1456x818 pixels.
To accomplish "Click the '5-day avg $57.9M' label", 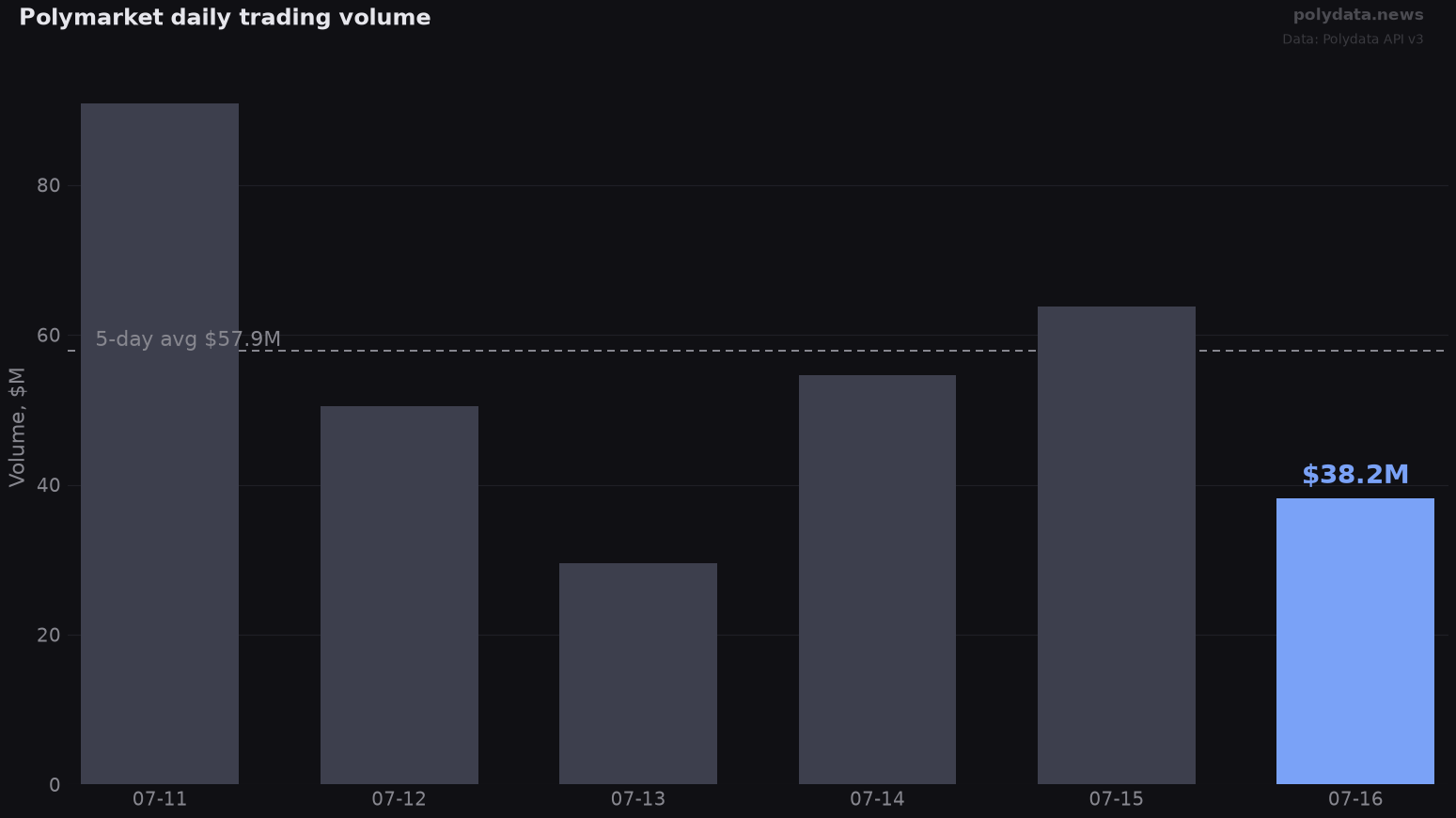I will pos(188,339).
